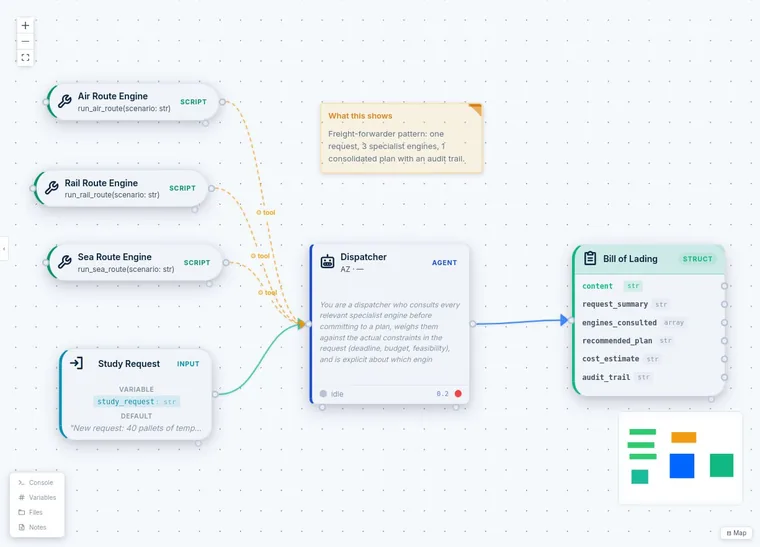Click the Bill of Lading header title
This screenshot has width=760, height=547.
[630, 259]
